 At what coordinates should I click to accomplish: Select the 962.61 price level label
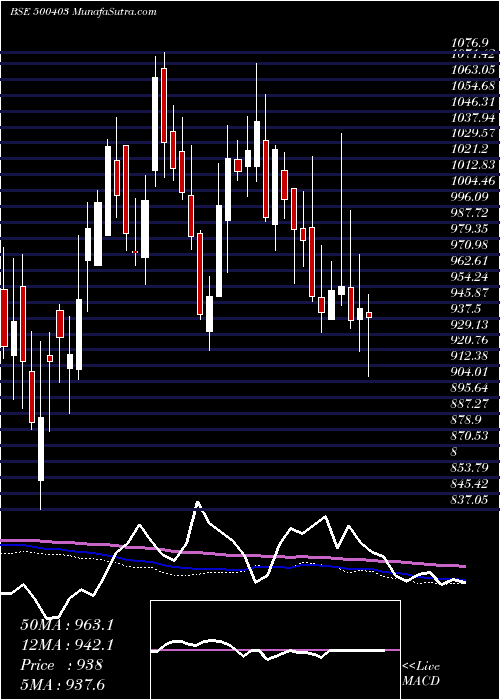click(x=469, y=260)
